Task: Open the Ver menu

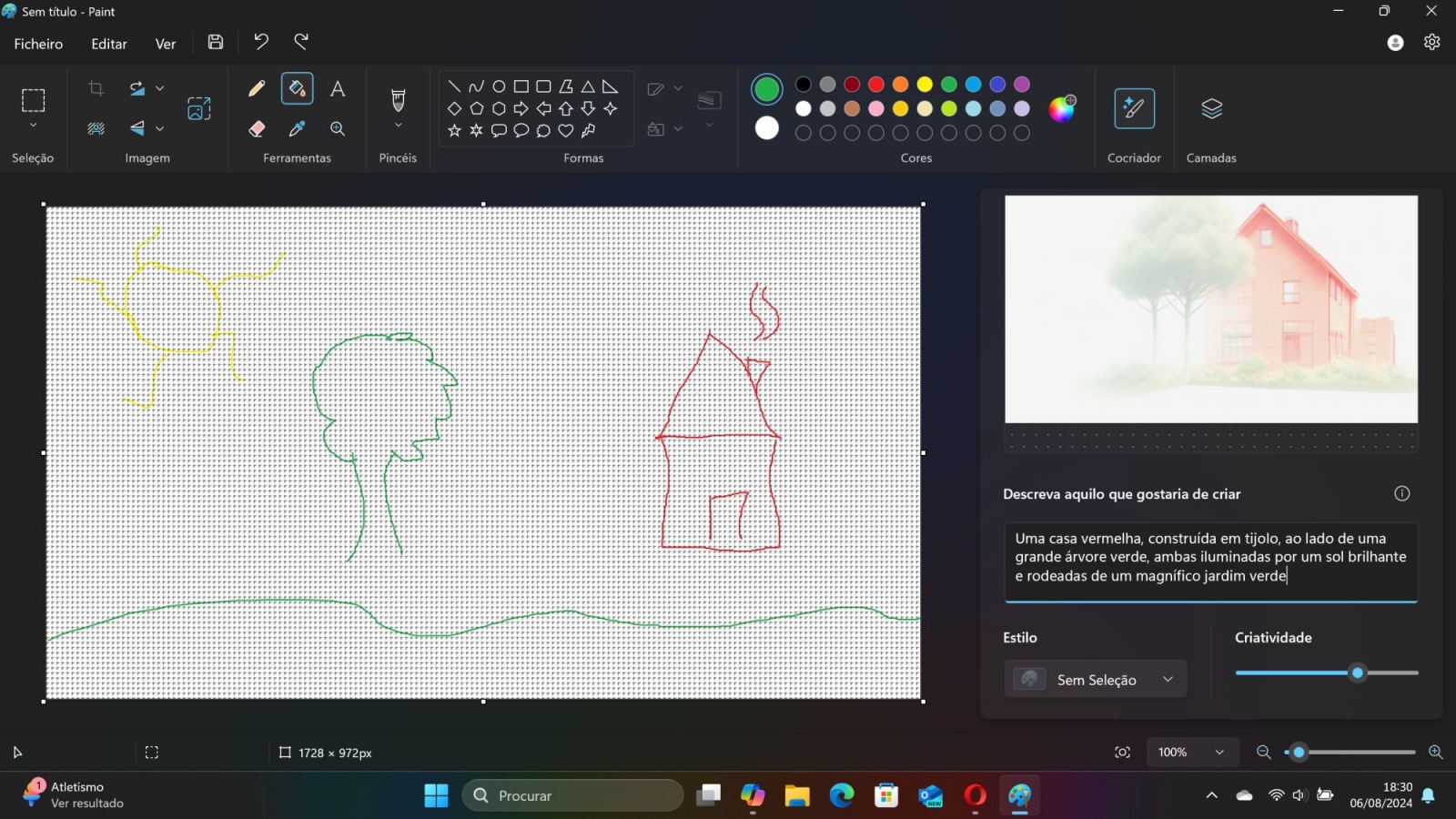Action: 166,44
